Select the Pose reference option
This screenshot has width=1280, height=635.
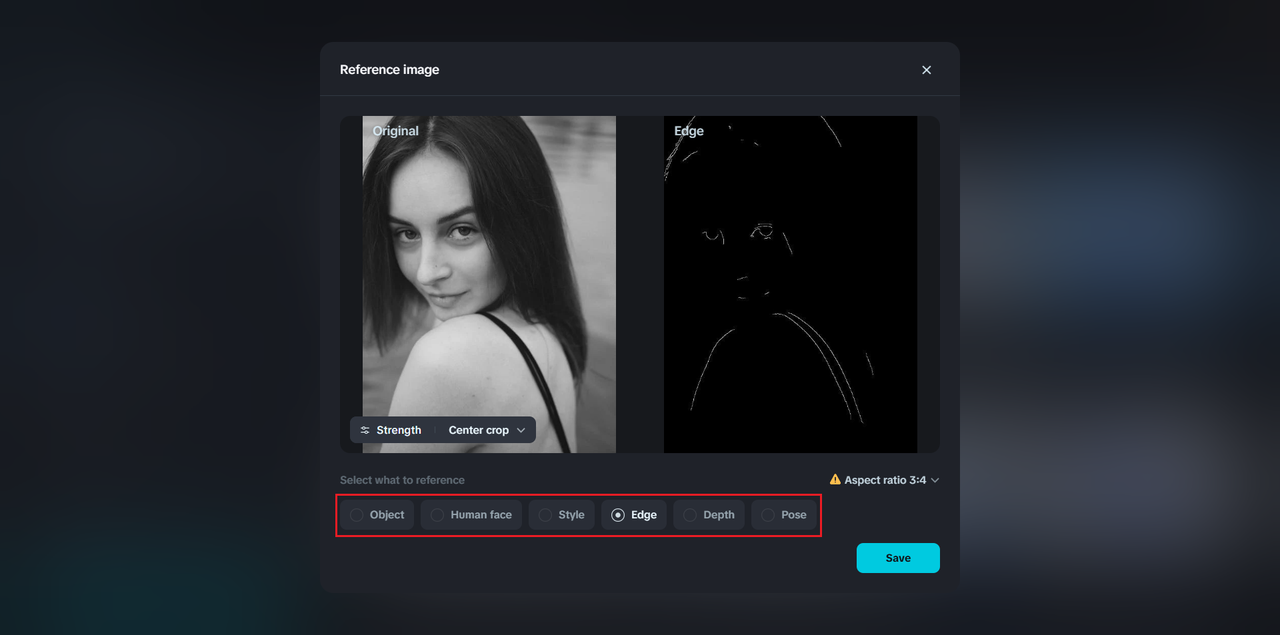click(783, 515)
